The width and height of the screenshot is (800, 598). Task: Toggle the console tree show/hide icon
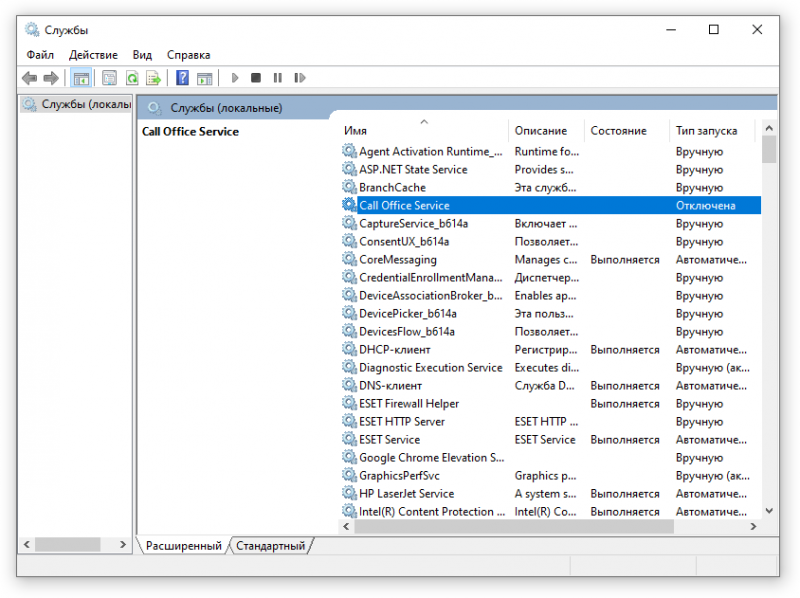point(81,78)
